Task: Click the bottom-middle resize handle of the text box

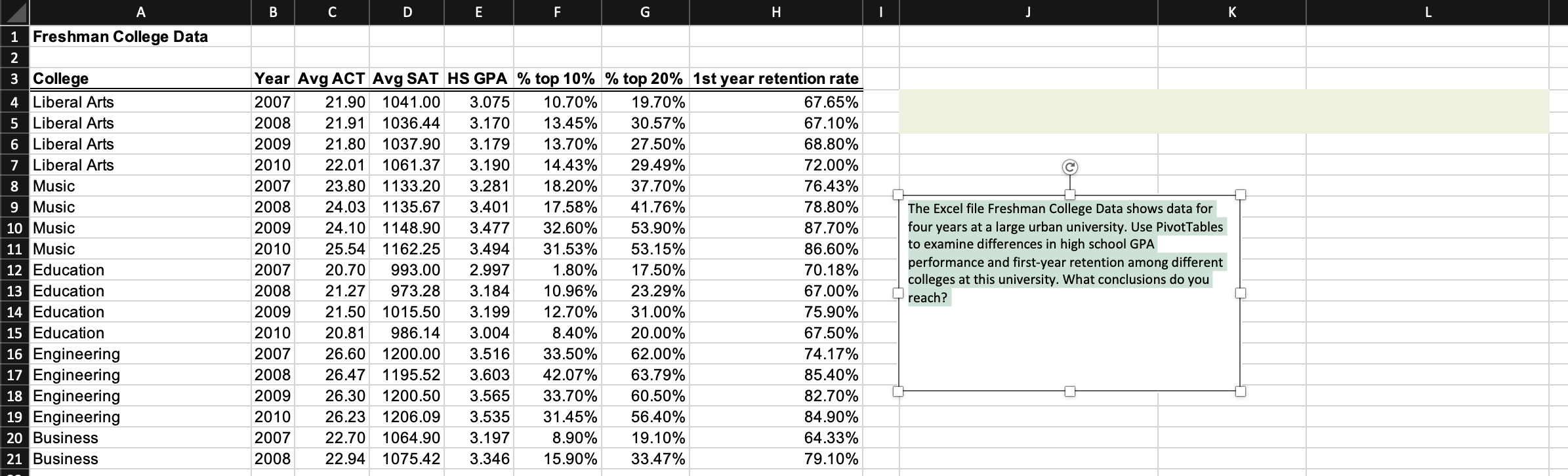Action: (x=1069, y=392)
